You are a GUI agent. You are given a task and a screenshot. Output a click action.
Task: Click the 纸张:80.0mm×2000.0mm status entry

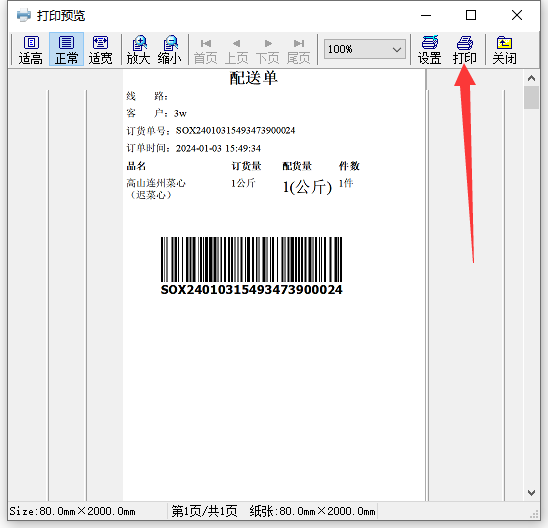coord(312,511)
